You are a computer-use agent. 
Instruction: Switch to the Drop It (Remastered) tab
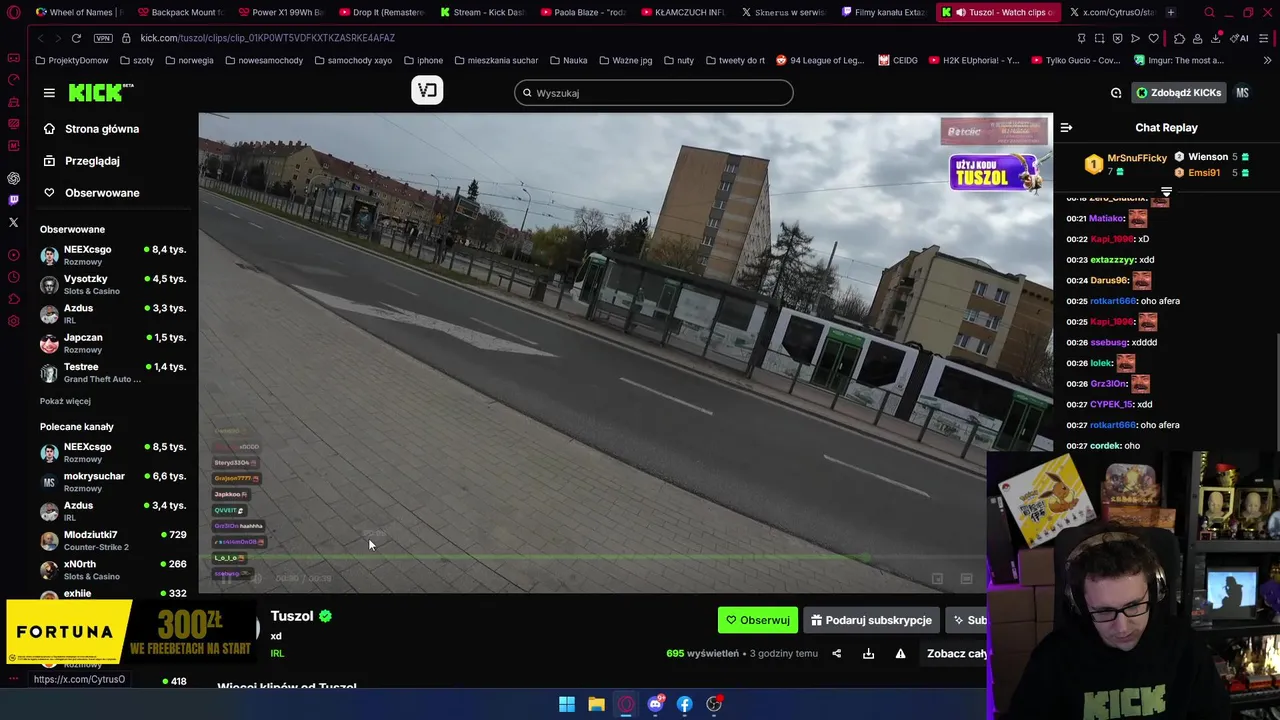[x=381, y=12]
